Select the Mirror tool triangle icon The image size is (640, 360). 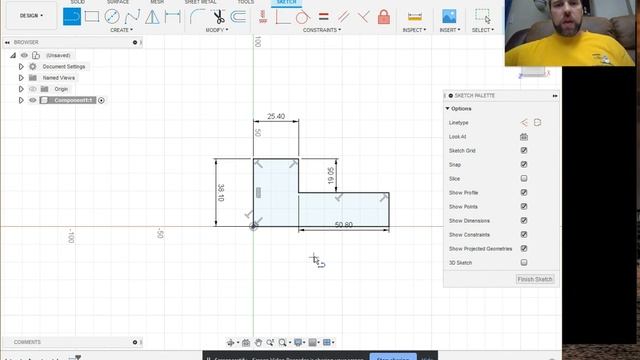click(x=152, y=17)
